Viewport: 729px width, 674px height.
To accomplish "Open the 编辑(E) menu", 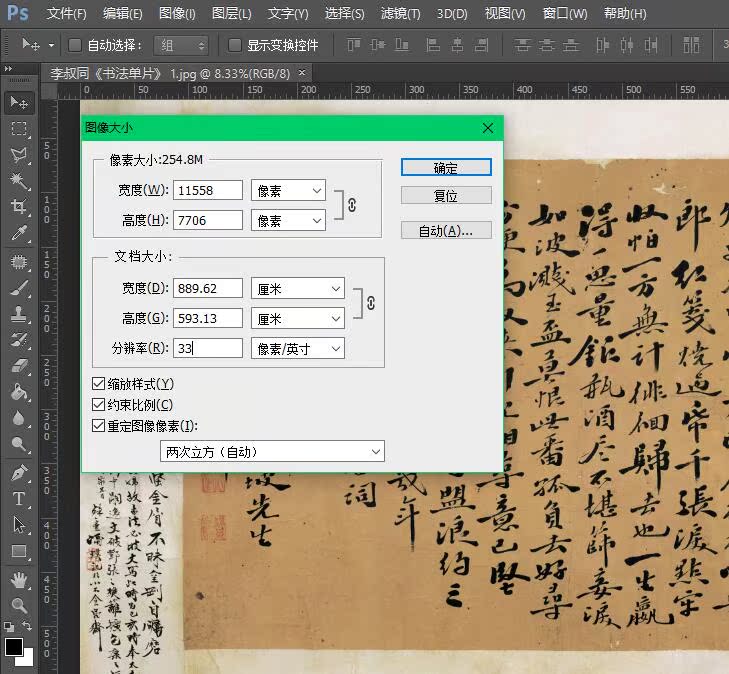I will pos(122,13).
